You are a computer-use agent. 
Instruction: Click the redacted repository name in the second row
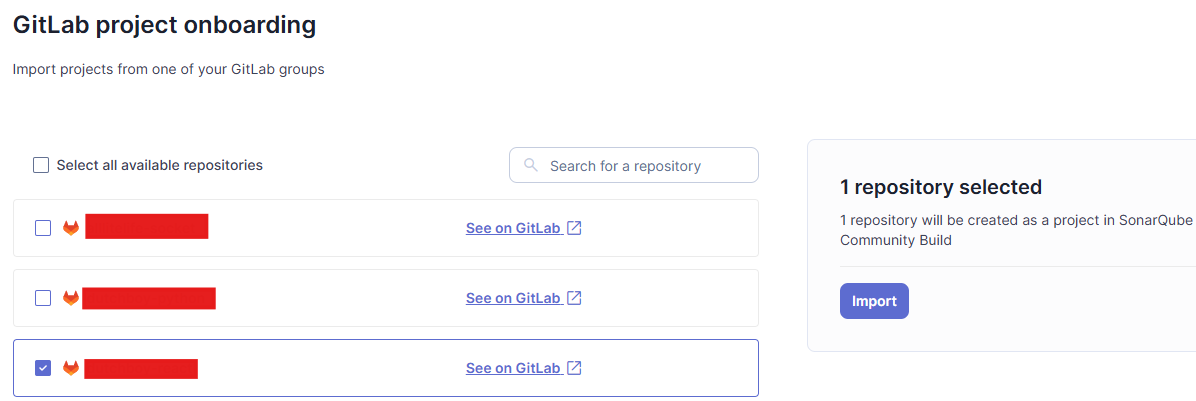149,298
